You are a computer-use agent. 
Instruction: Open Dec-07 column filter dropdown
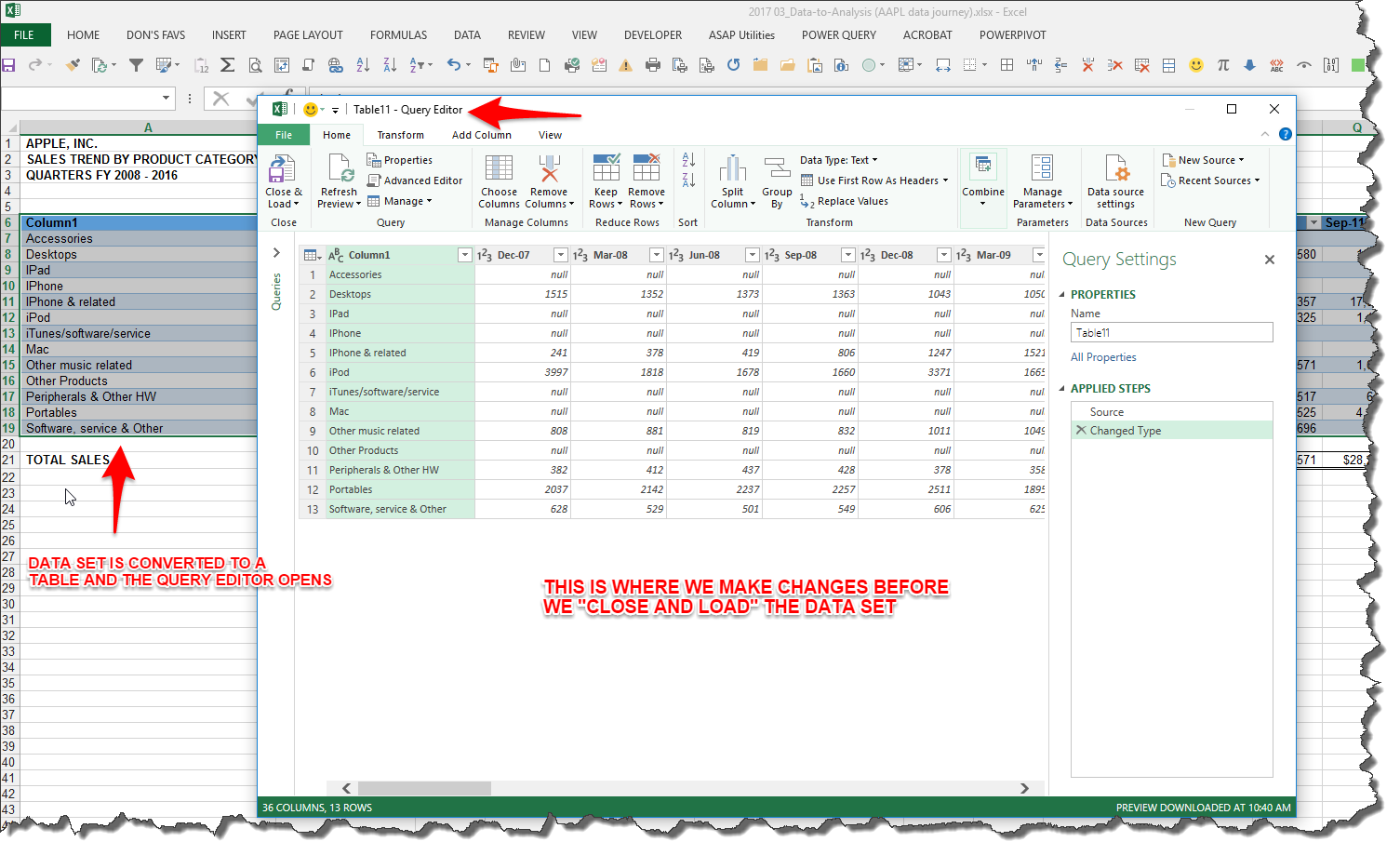point(560,255)
